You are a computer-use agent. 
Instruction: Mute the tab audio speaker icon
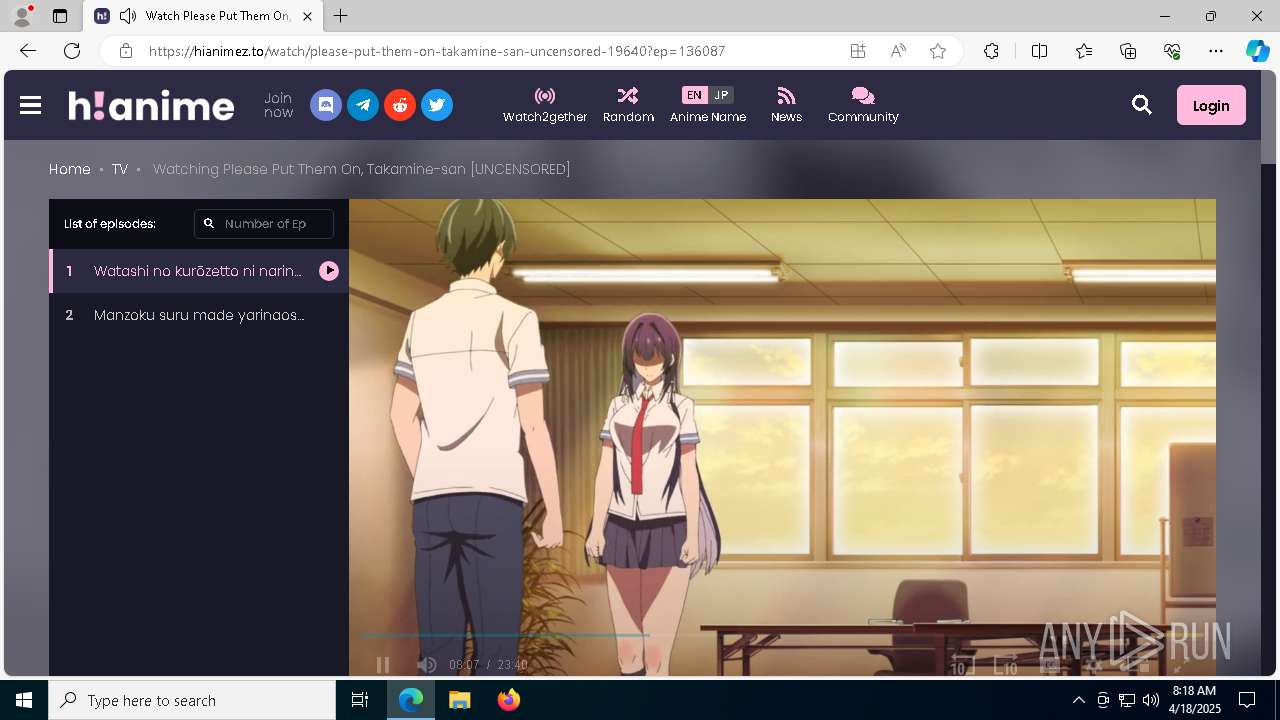pyautogui.click(x=128, y=16)
